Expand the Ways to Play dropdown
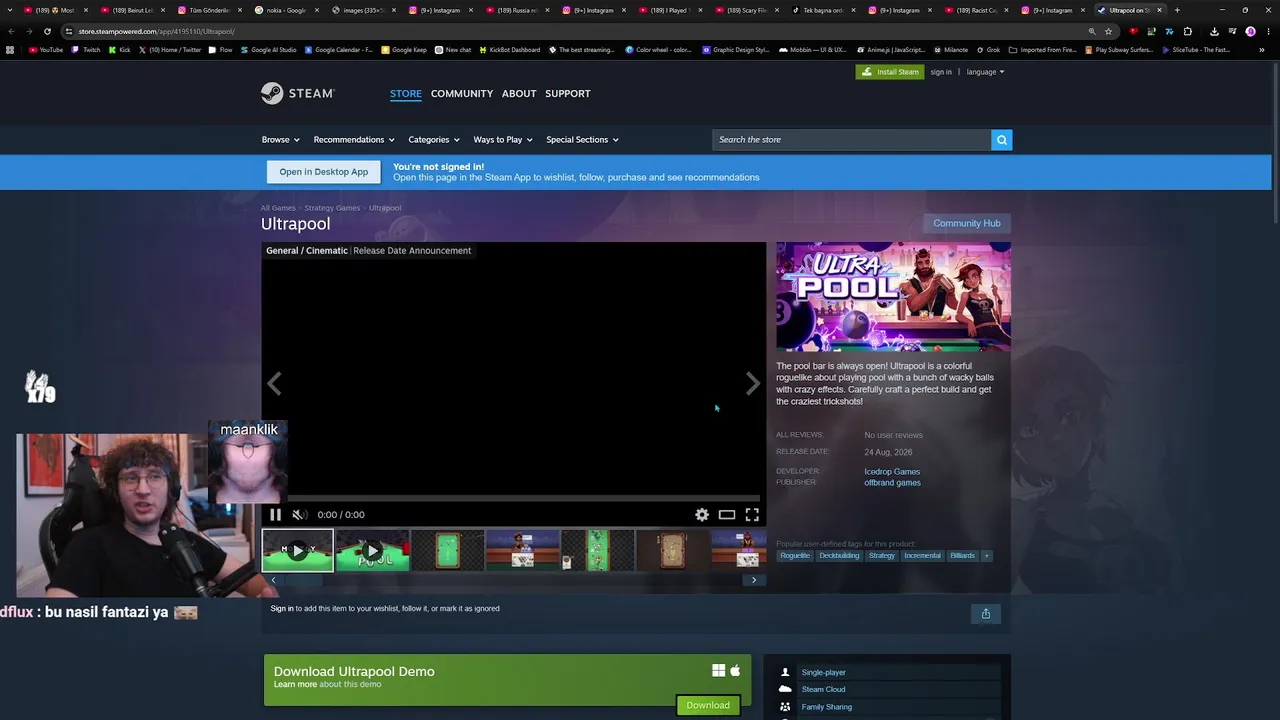The height and width of the screenshot is (720, 1280). click(x=503, y=140)
